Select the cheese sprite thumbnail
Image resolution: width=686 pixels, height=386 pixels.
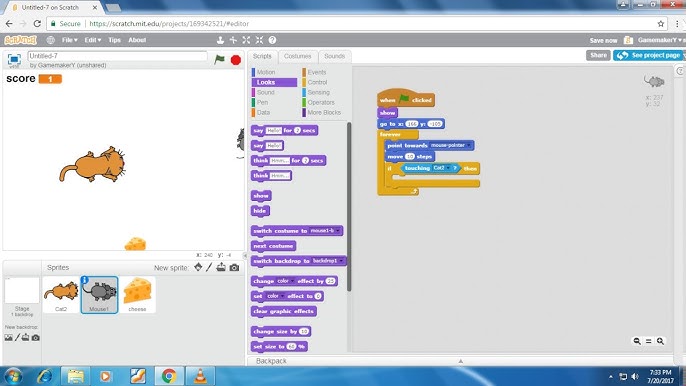(x=137, y=295)
